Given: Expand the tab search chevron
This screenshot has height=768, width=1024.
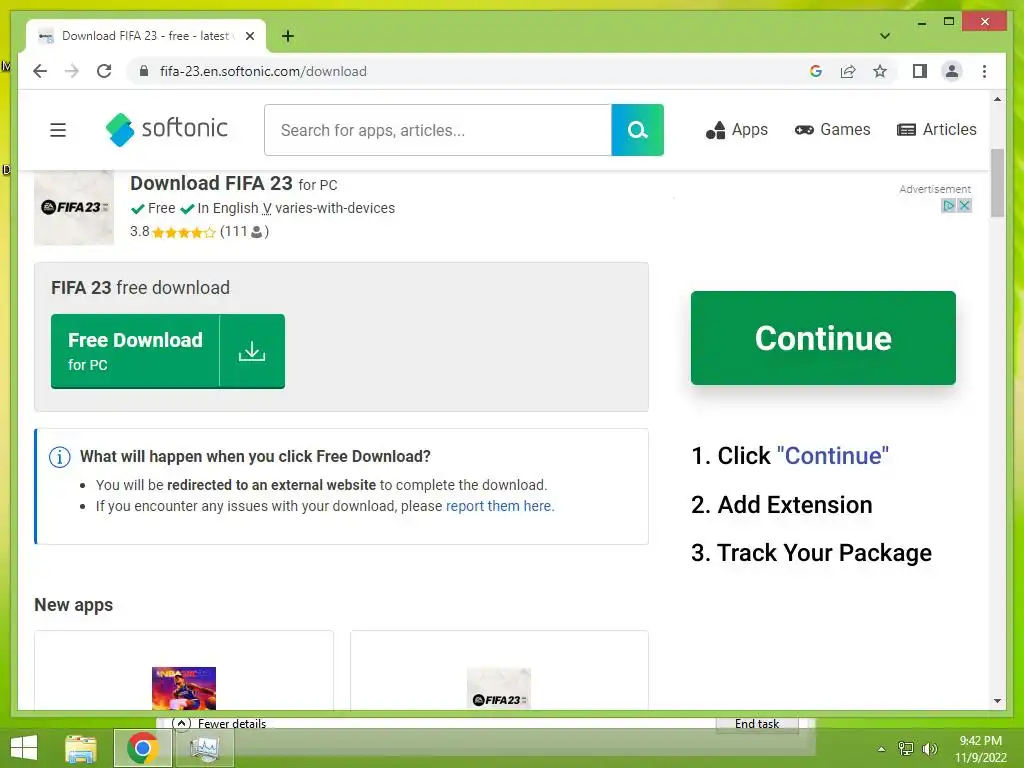Looking at the screenshot, I should [x=885, y=36].
